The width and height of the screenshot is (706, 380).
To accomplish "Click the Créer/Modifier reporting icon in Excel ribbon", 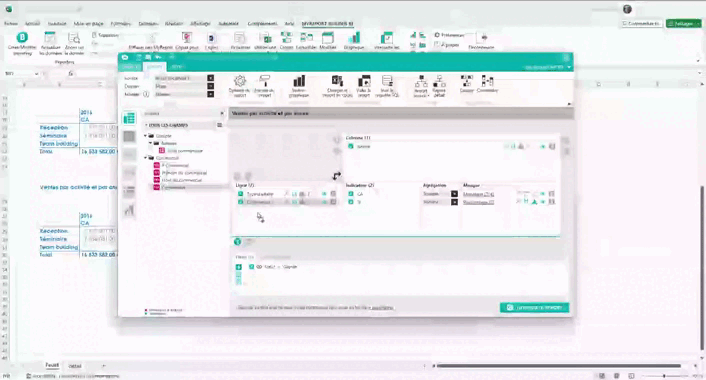I will click(22, 37).
